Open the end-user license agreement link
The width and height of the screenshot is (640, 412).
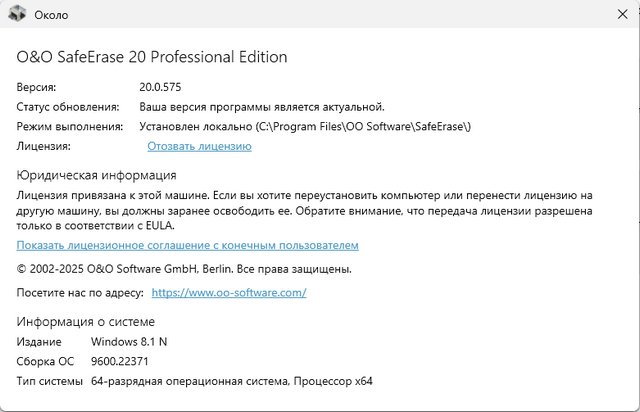(x=187, y=245)
